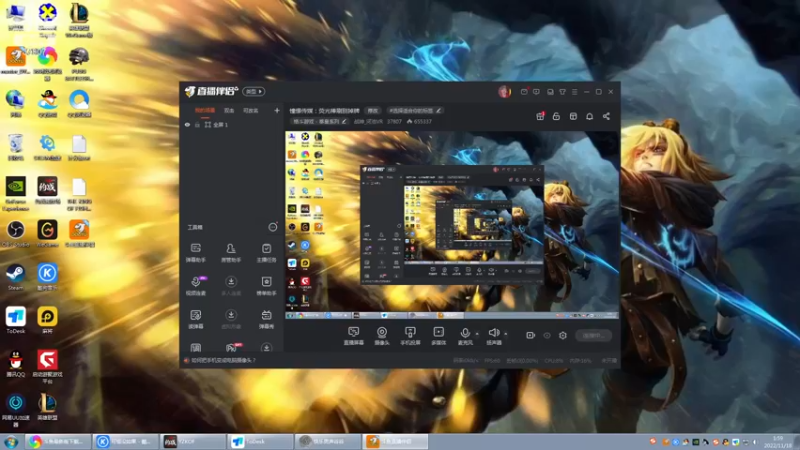Open the settings gear beside start button

coord(563,335)
